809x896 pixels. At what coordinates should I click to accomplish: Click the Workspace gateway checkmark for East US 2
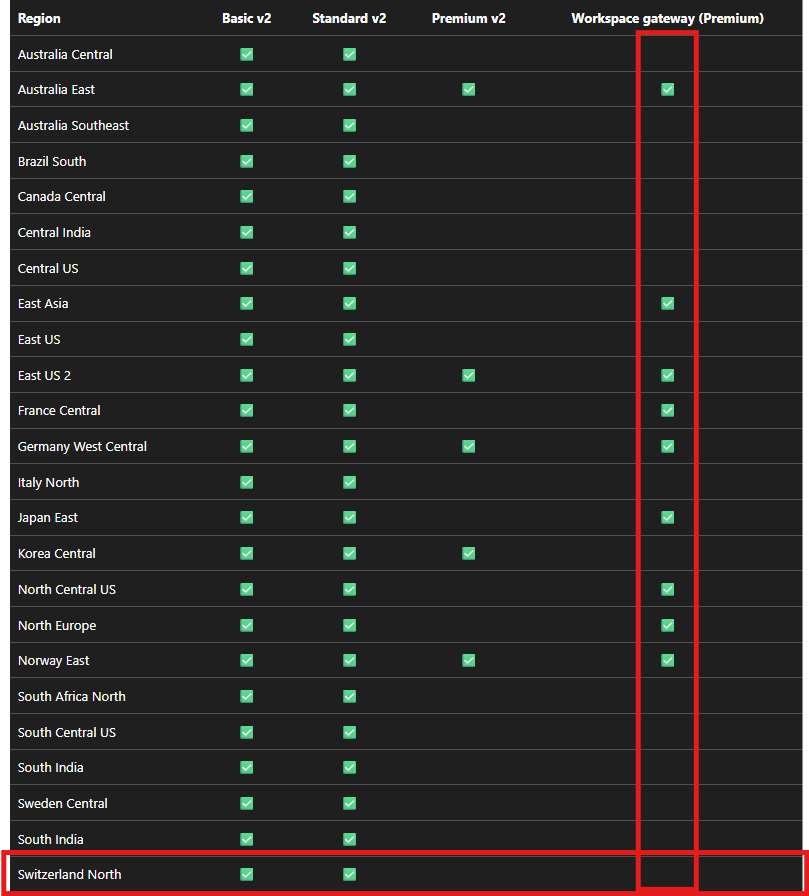[667, 375]
